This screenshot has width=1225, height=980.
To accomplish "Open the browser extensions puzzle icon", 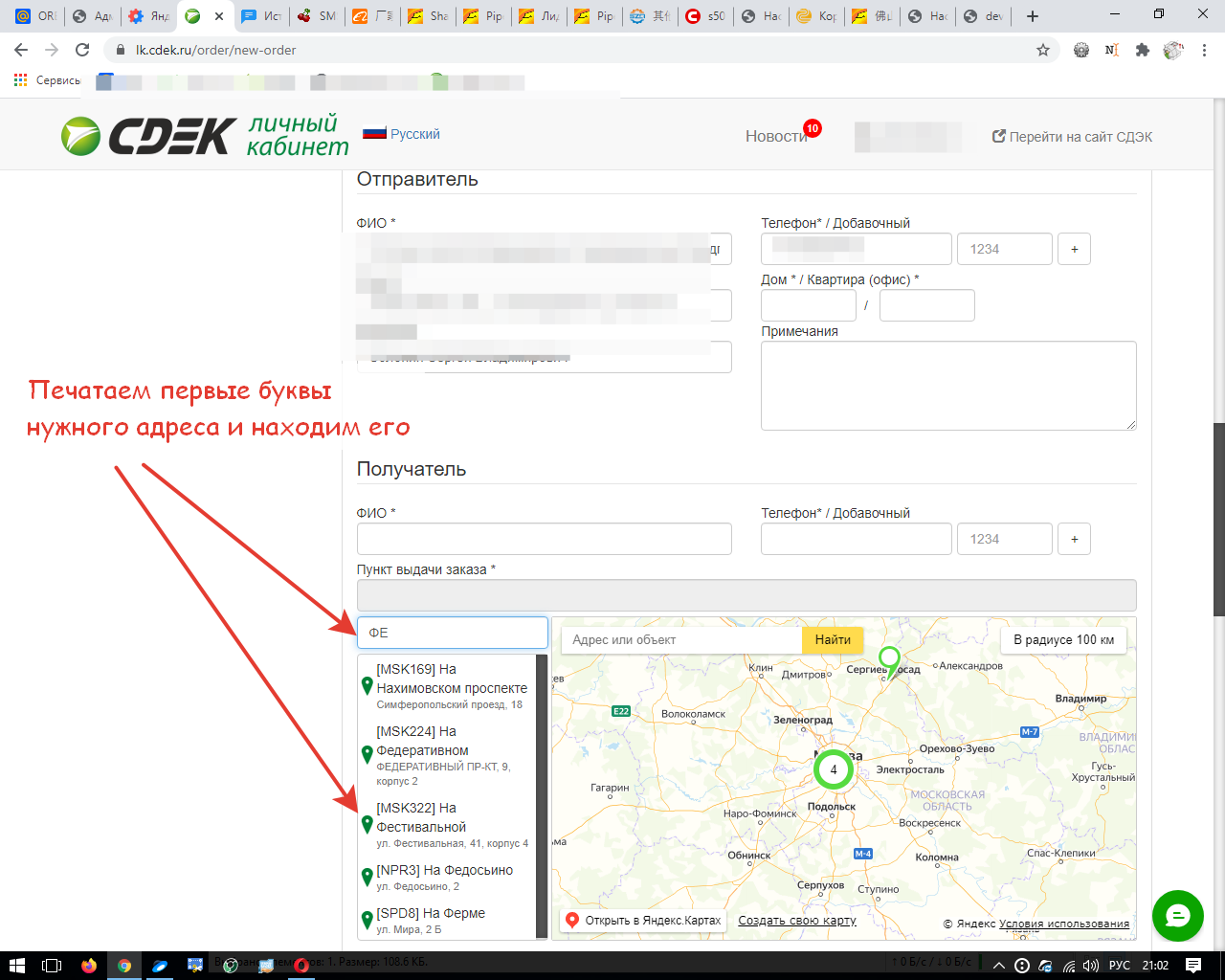I will point(1142,50).
